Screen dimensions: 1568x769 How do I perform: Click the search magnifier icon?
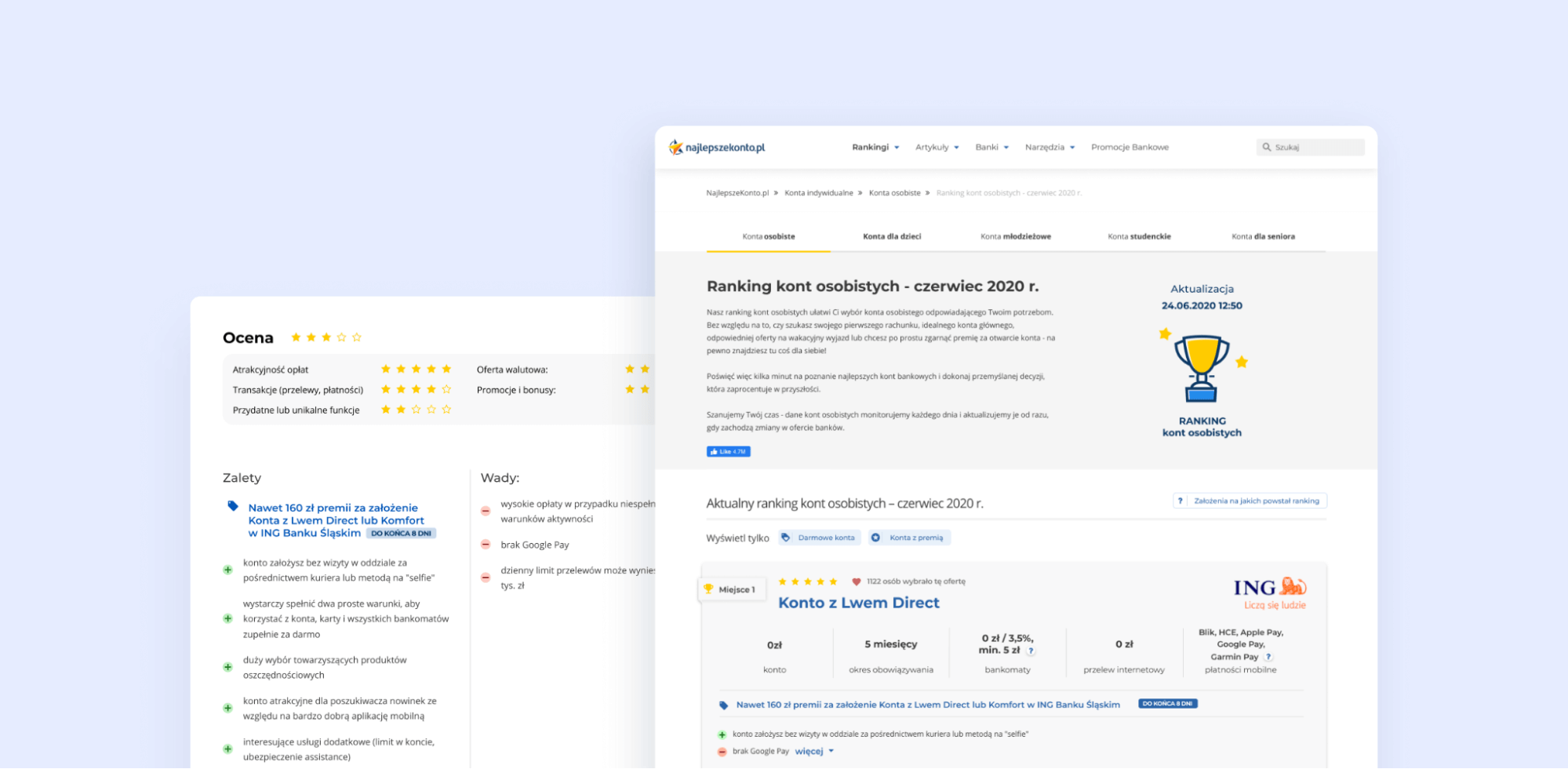[x=1266, y=148]
